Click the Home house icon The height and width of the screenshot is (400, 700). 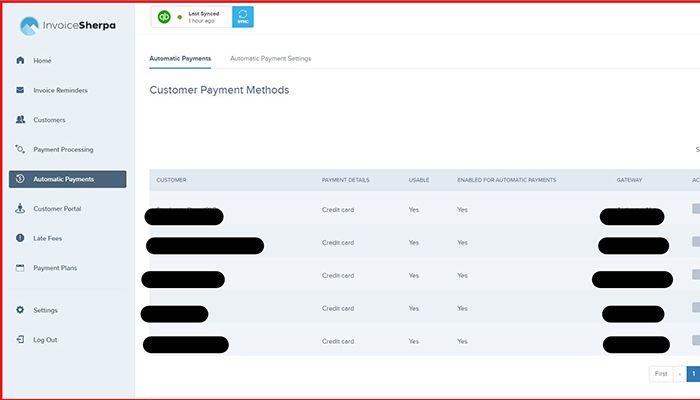pyautogui.click(x=20, y=60)
